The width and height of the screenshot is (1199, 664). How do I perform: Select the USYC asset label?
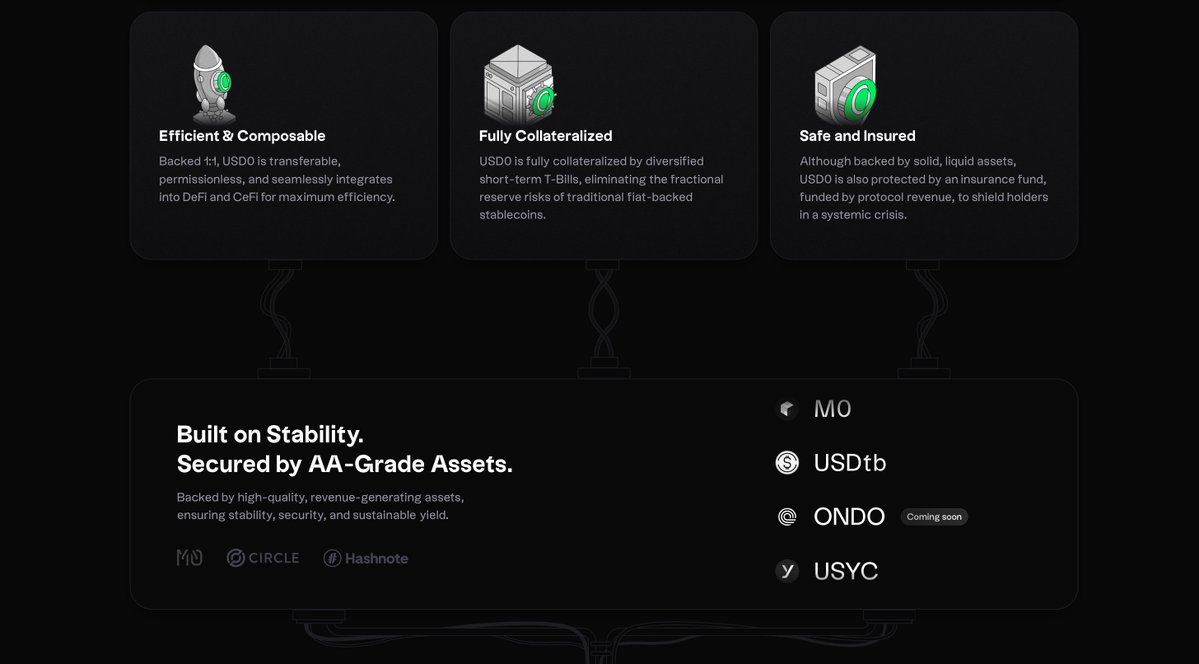pos(846,571)
